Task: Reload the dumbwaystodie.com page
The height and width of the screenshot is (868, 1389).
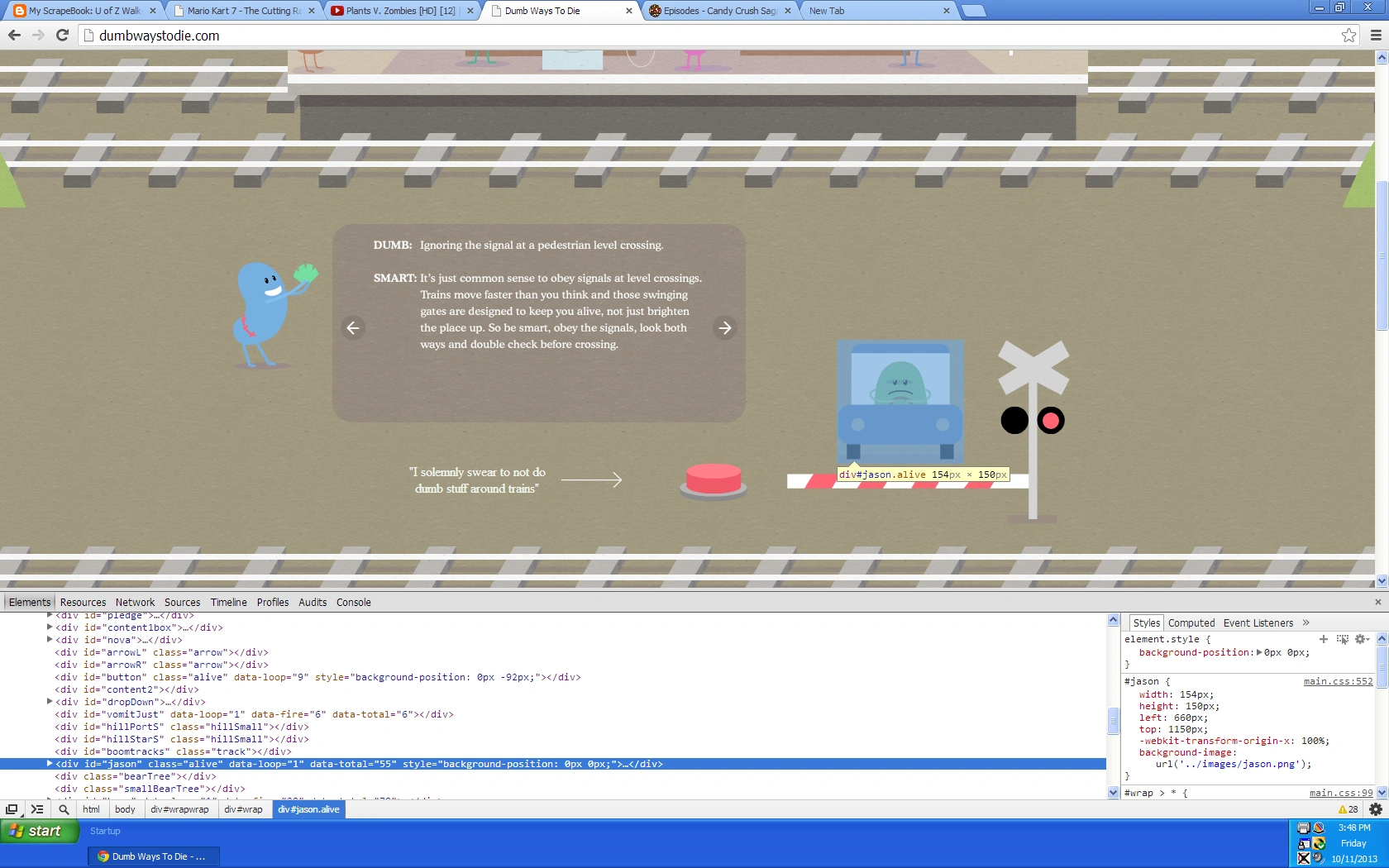Action: 62,35
